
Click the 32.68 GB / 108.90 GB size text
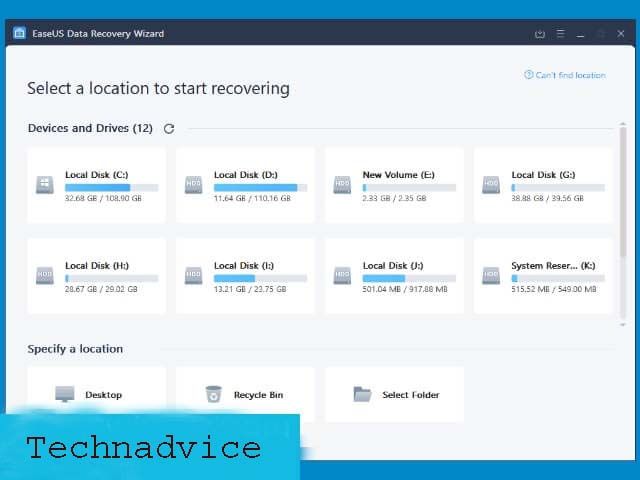pos(103,198)
